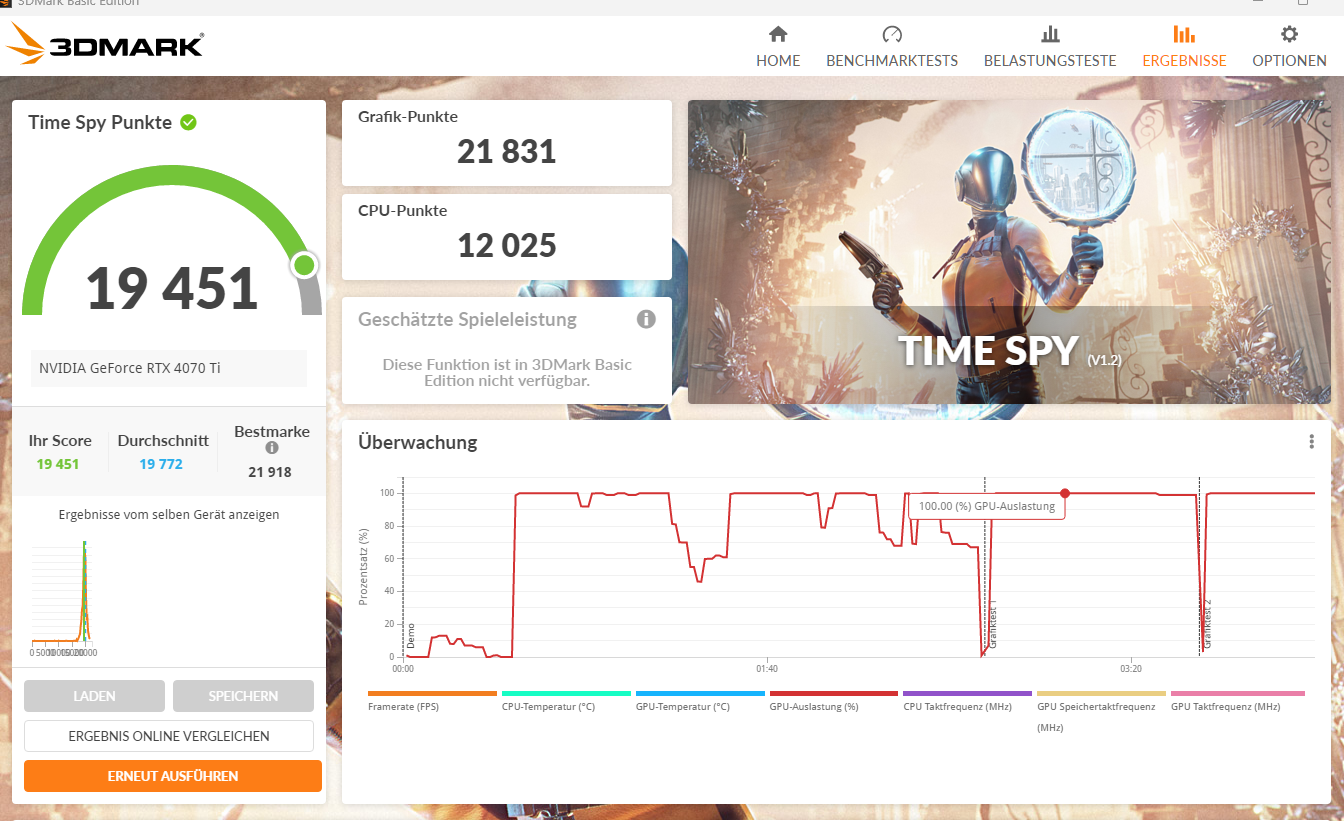This screenshot has width=1344, height=821.
Task: Click the Ihr Score value 19 451
Action: coord(58,464)
